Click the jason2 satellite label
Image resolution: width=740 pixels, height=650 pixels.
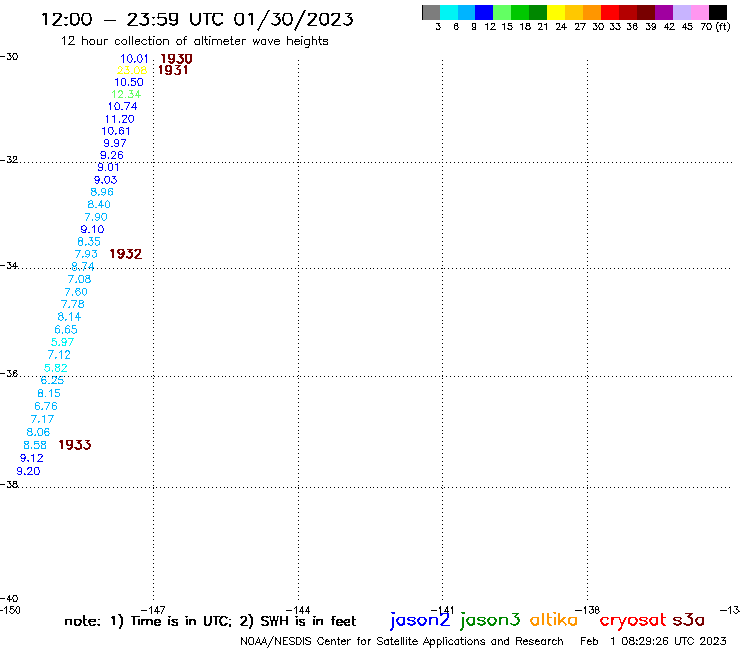420,620
